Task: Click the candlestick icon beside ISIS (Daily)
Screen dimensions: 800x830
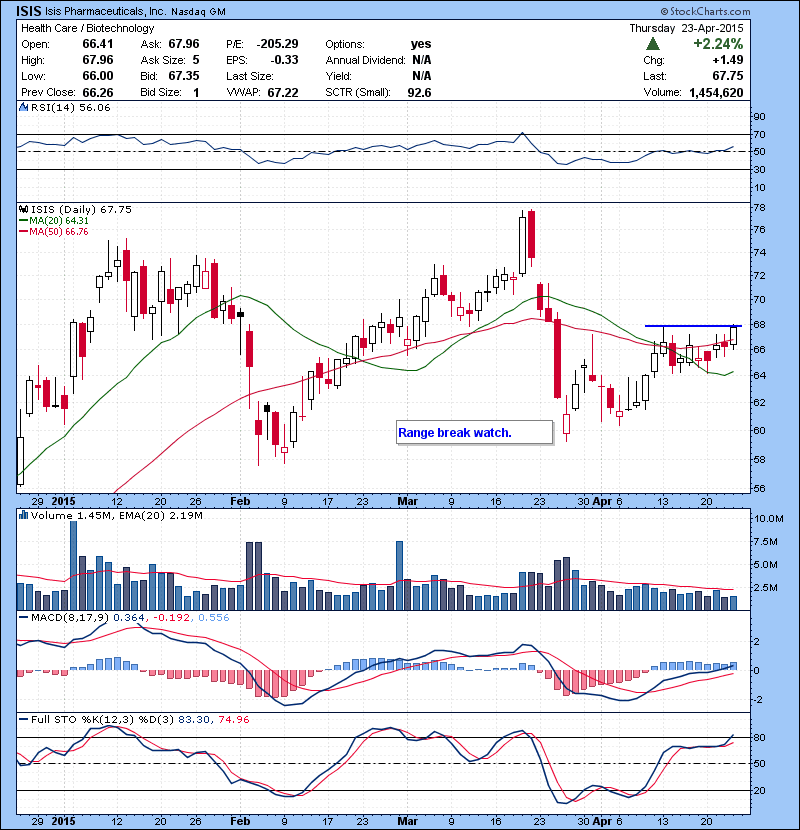Action: pos(23,210)
